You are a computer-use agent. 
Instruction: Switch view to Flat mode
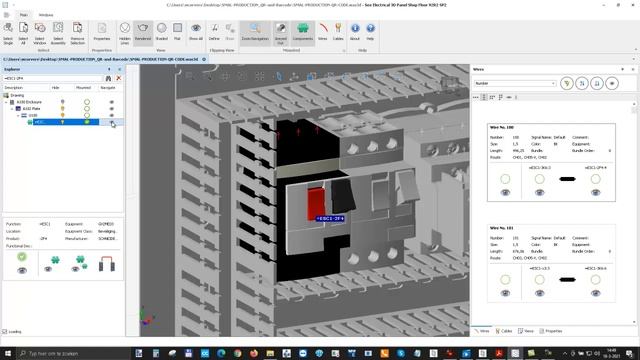coord(177,32)
